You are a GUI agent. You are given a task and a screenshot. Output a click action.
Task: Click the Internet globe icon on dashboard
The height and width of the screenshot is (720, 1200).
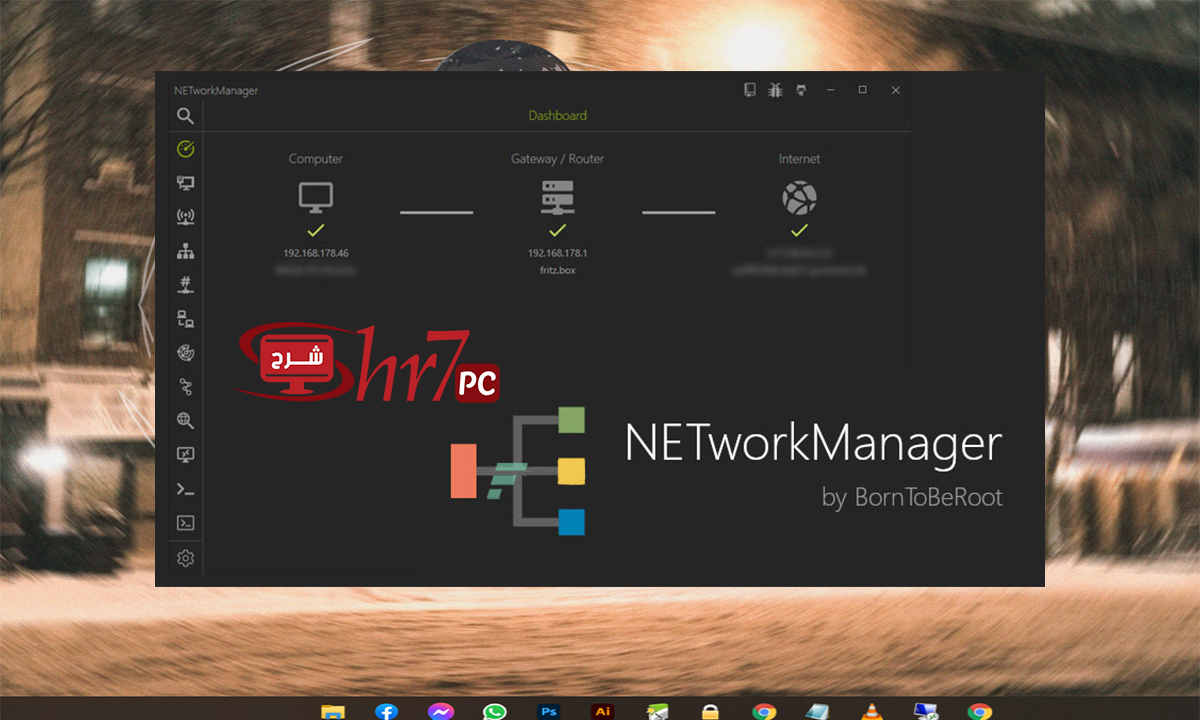coord(799,197)
